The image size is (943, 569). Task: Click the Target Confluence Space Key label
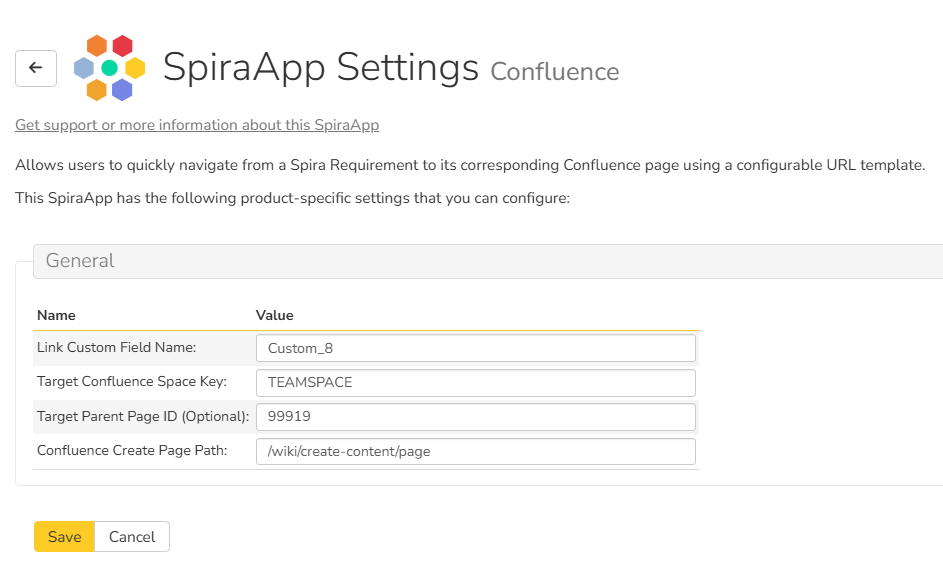(132, 381)
